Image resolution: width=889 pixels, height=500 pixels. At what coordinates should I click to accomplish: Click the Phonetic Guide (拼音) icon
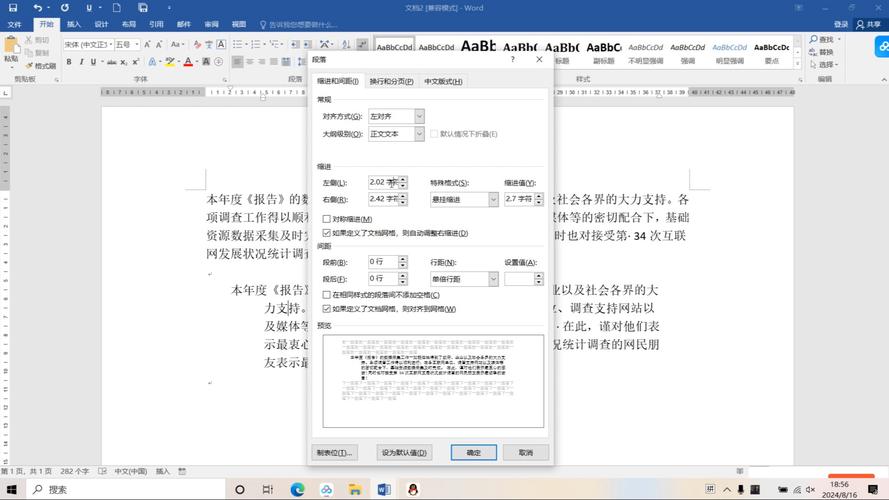pyautogui.click(x=209, y=44)
